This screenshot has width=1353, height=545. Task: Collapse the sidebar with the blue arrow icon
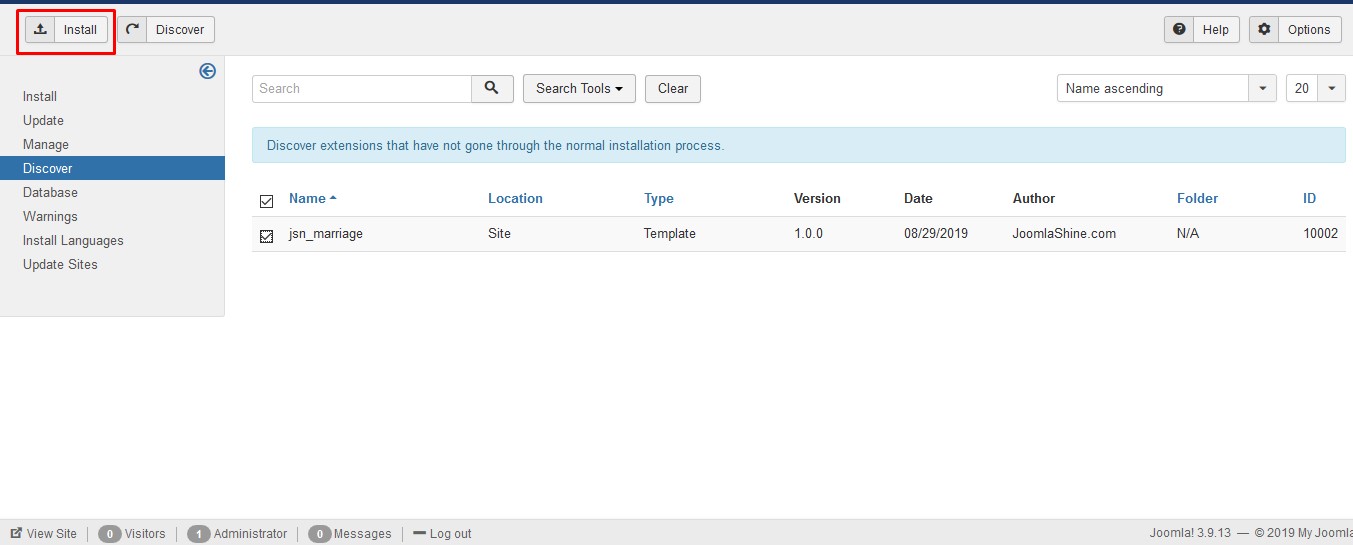pos(207,71)
